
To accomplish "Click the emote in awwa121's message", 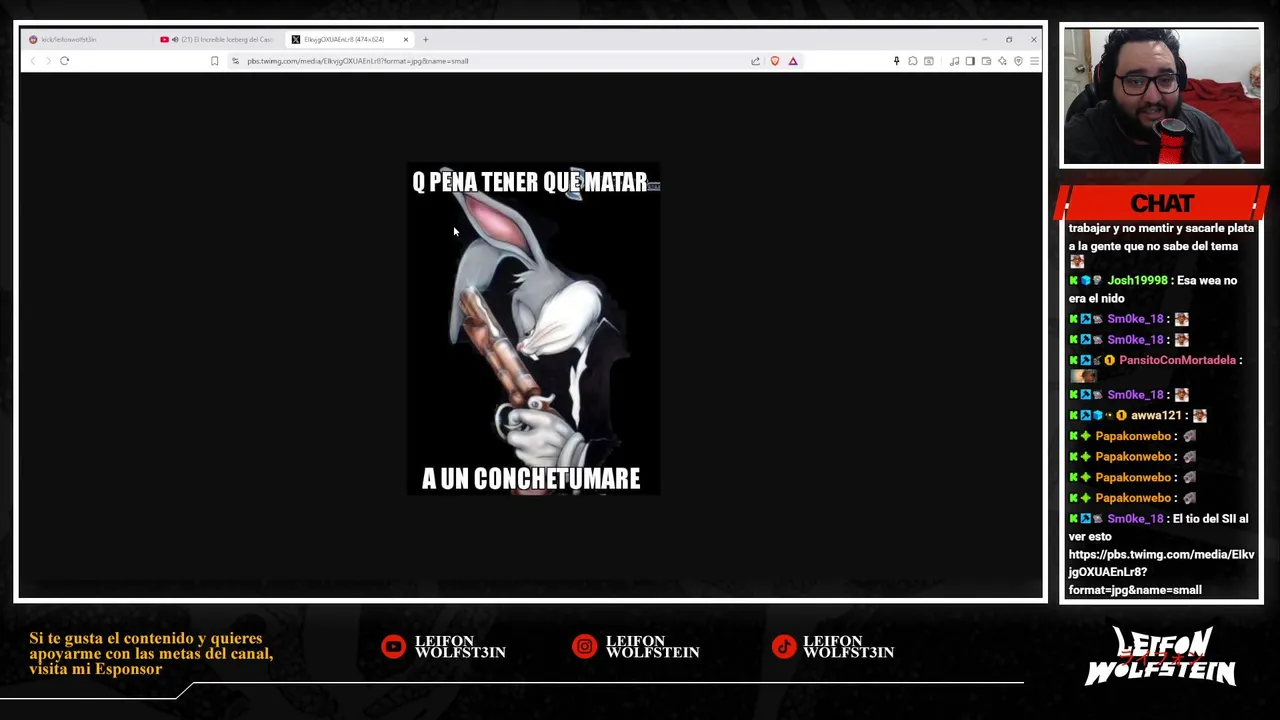I will (x=1200, y=416).
